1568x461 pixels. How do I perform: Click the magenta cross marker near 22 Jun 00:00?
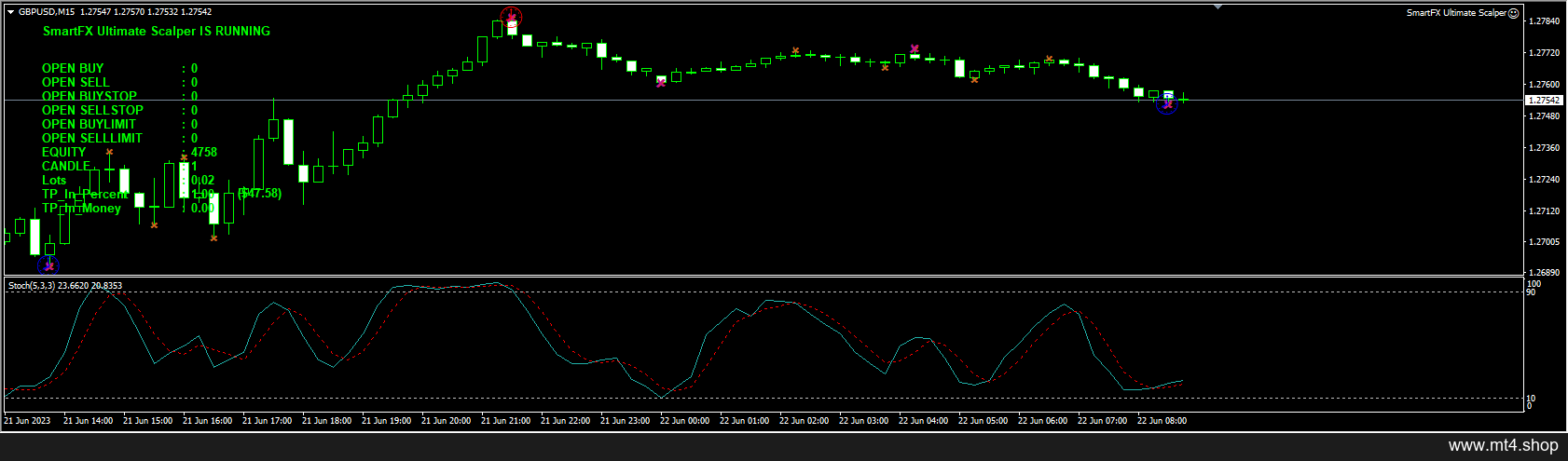(661, 83)
